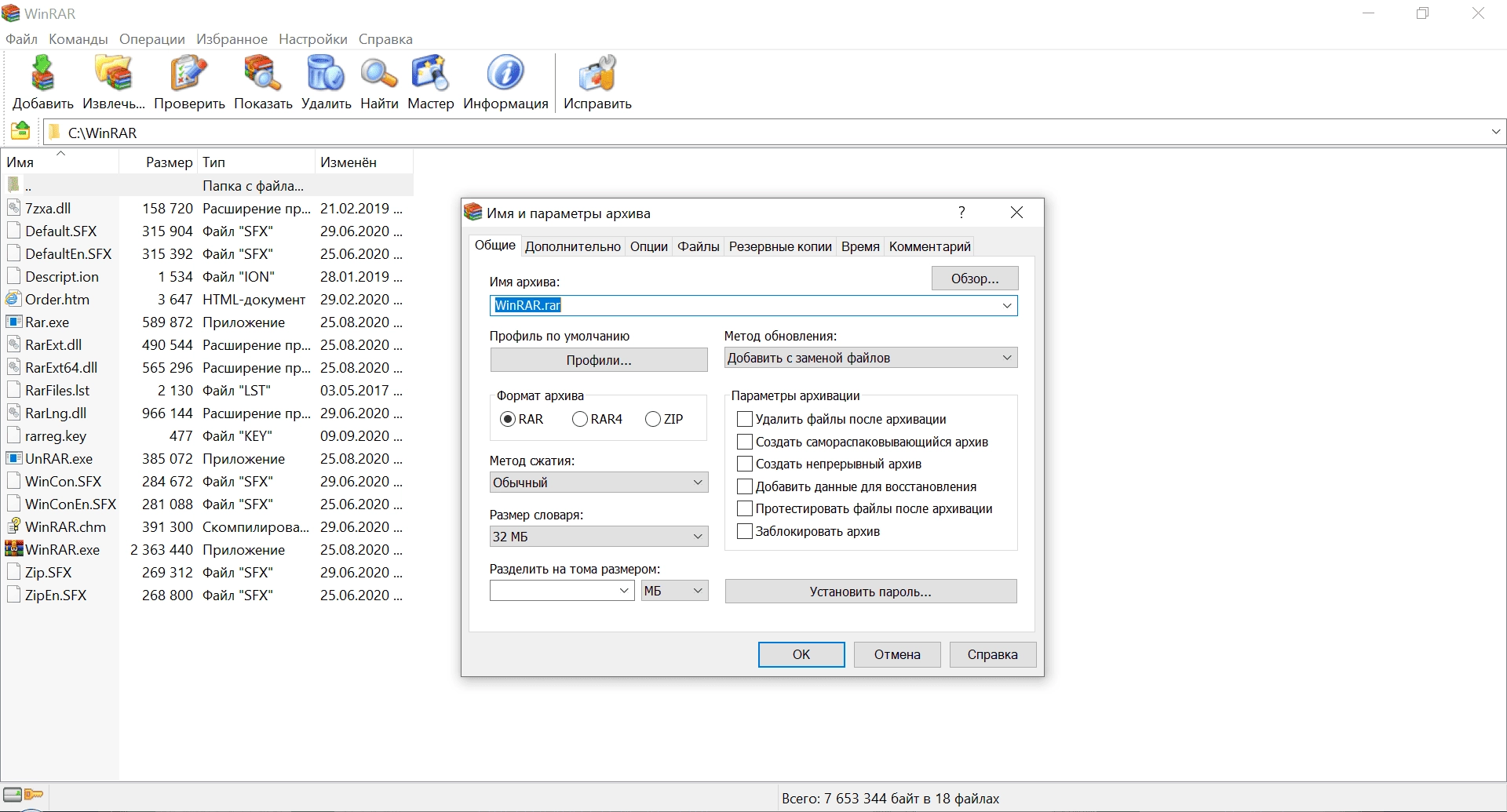Click the RarExt64.dll file icon
This screenshot has width=1507, height=812.
[13, 367]
